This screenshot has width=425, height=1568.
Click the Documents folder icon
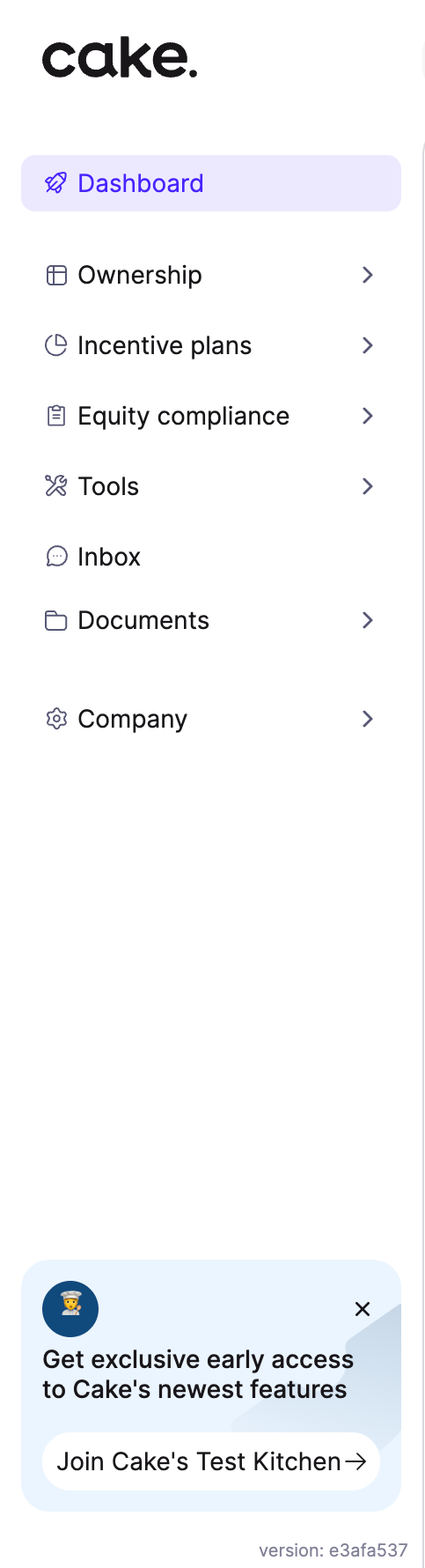(x=56, y=620)
